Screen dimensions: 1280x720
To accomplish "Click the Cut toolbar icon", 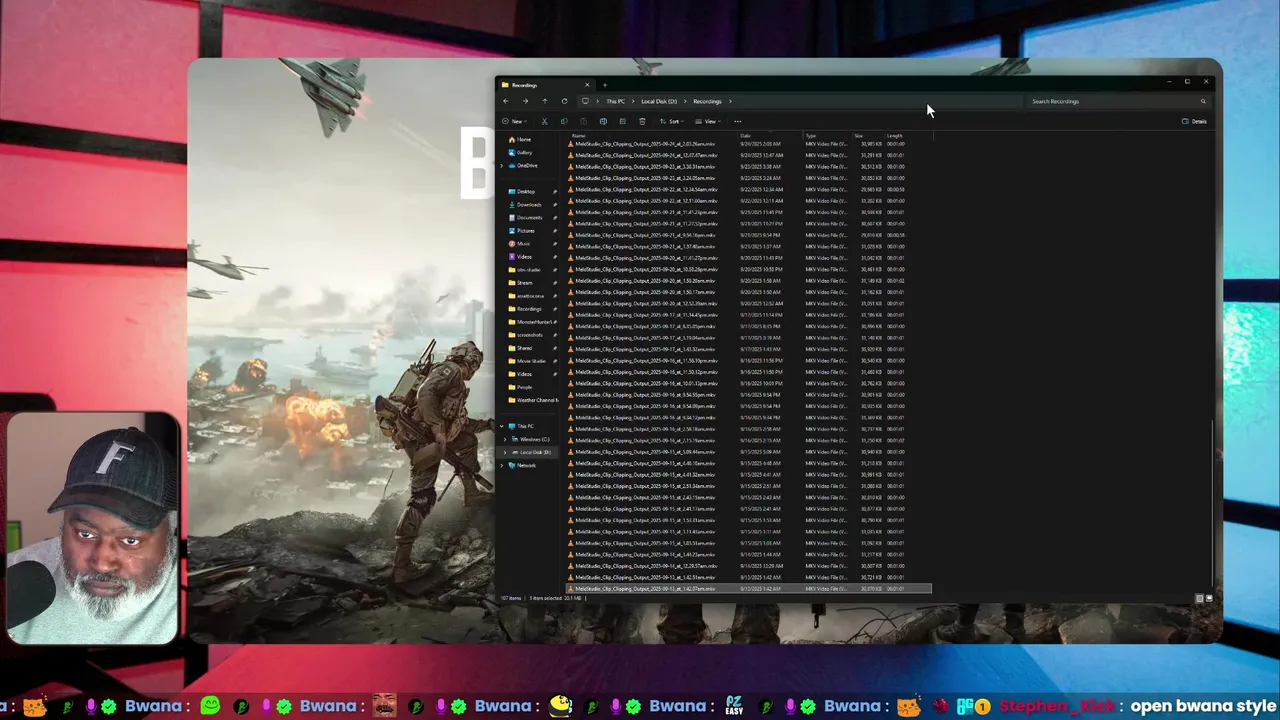I will [x=544, y=121].
